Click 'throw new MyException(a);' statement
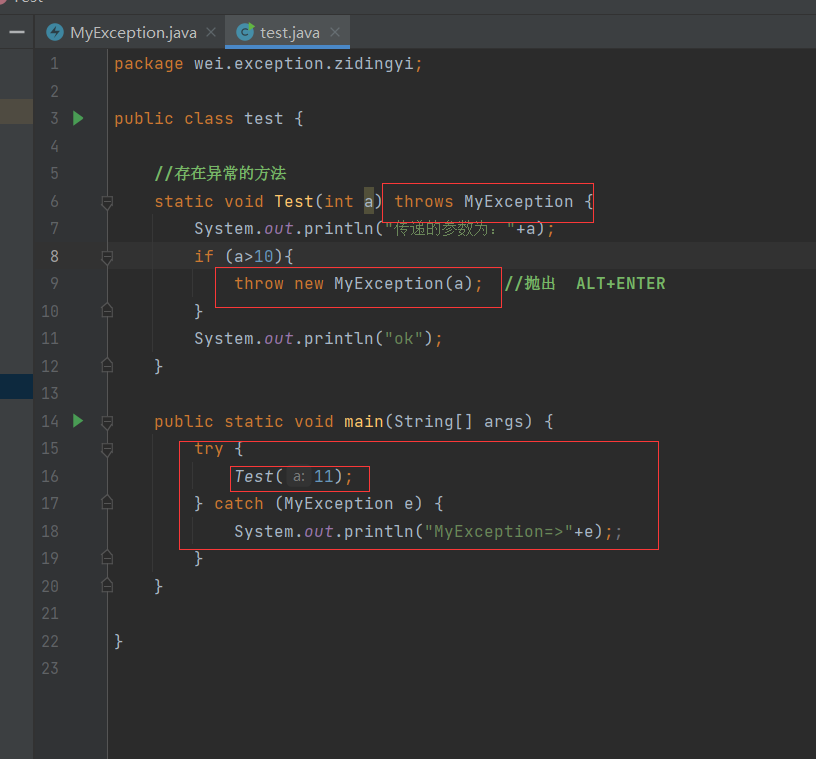 tap(359, 284)
